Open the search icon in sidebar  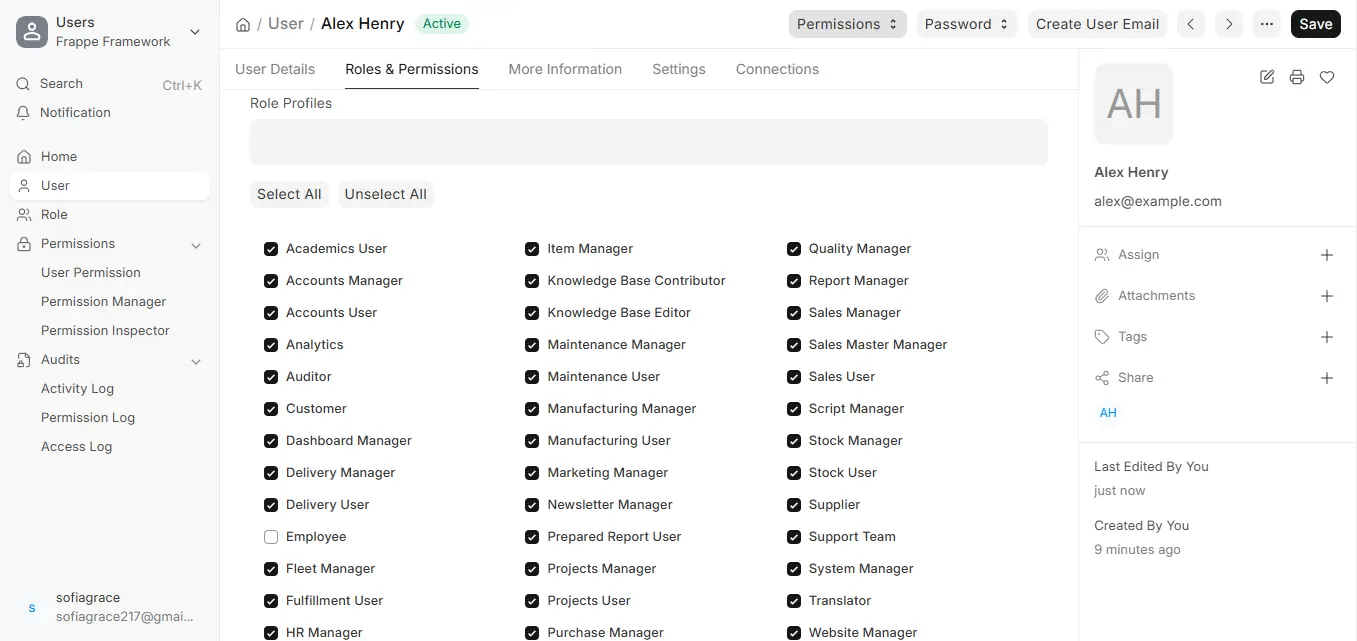(24, 84)
